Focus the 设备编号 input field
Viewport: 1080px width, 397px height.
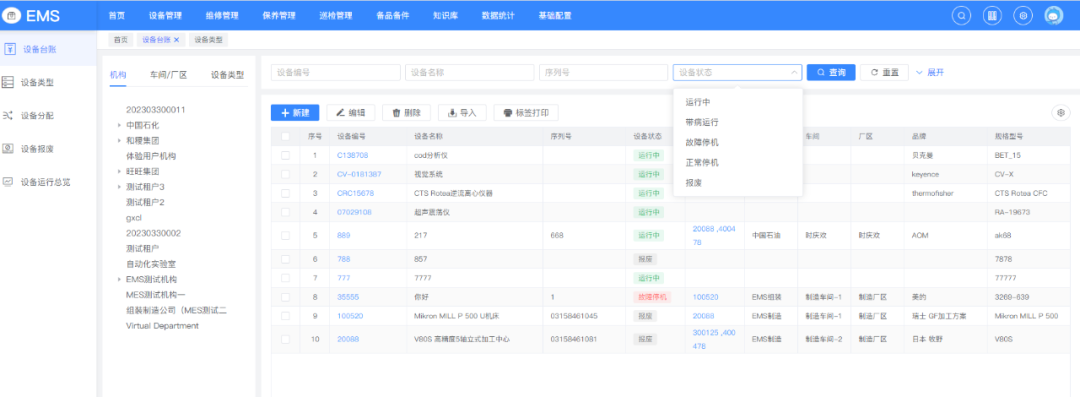click(335, 72)
